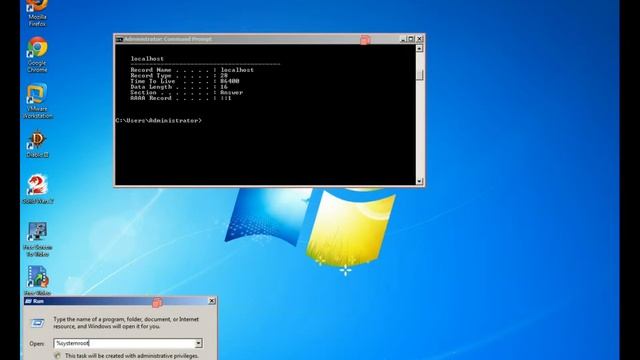Screen dimensions: 640x360
Task: Maximize the Command Prompt window
Action: click(x=411, y=39)
